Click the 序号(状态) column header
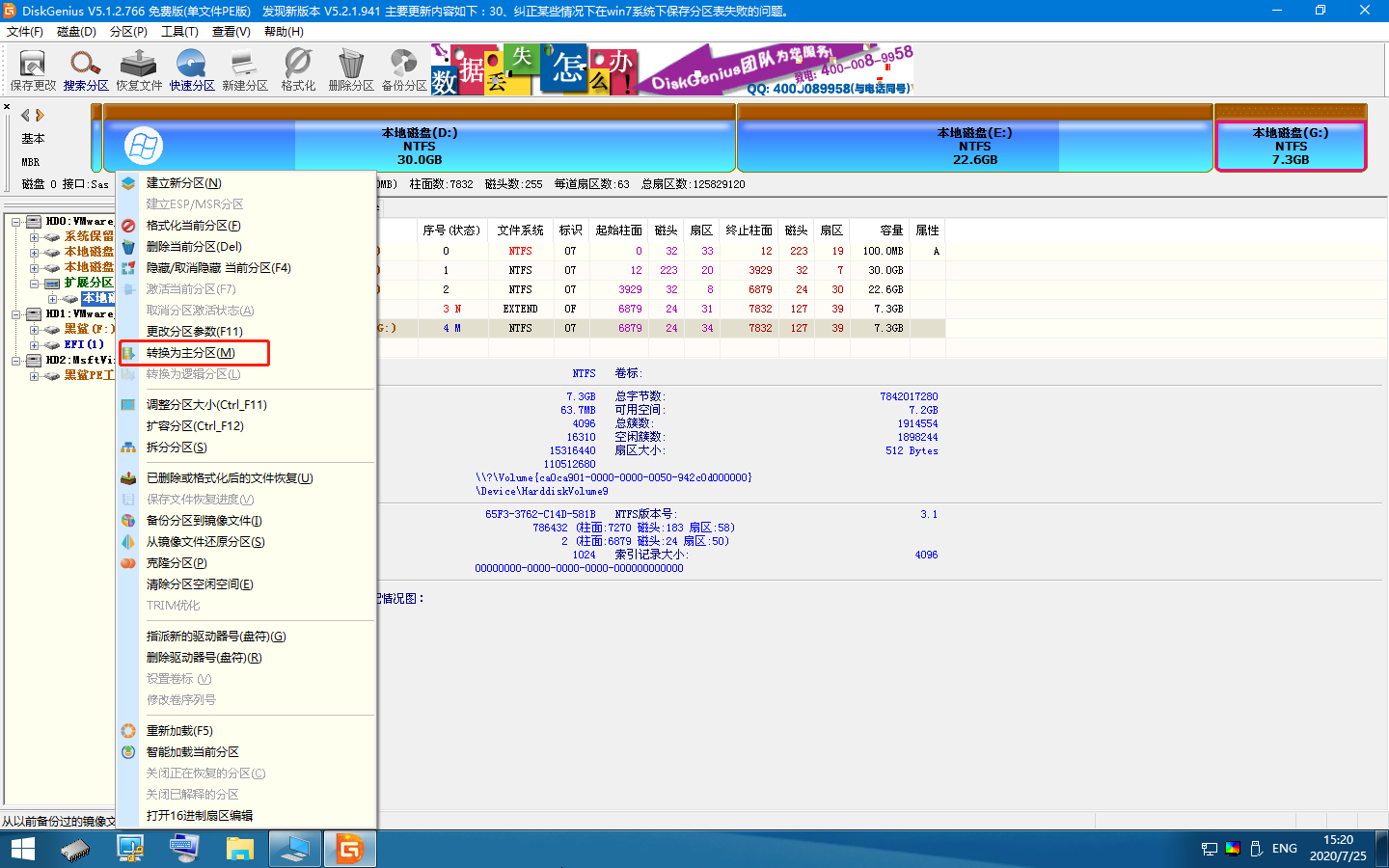The height and width of the screenshot is (868, 1389). 451,231
